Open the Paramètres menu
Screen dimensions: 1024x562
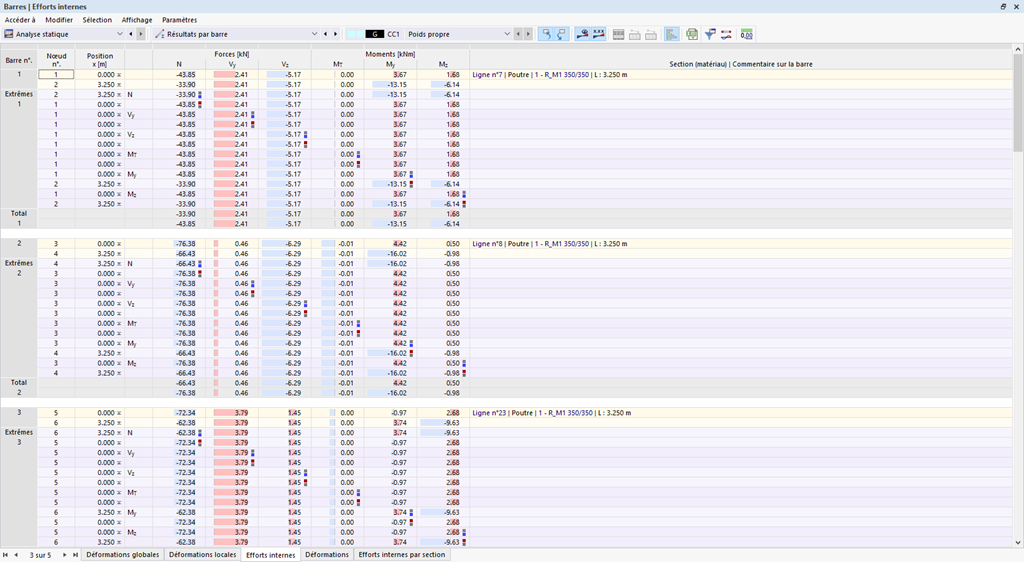(180, 20)
